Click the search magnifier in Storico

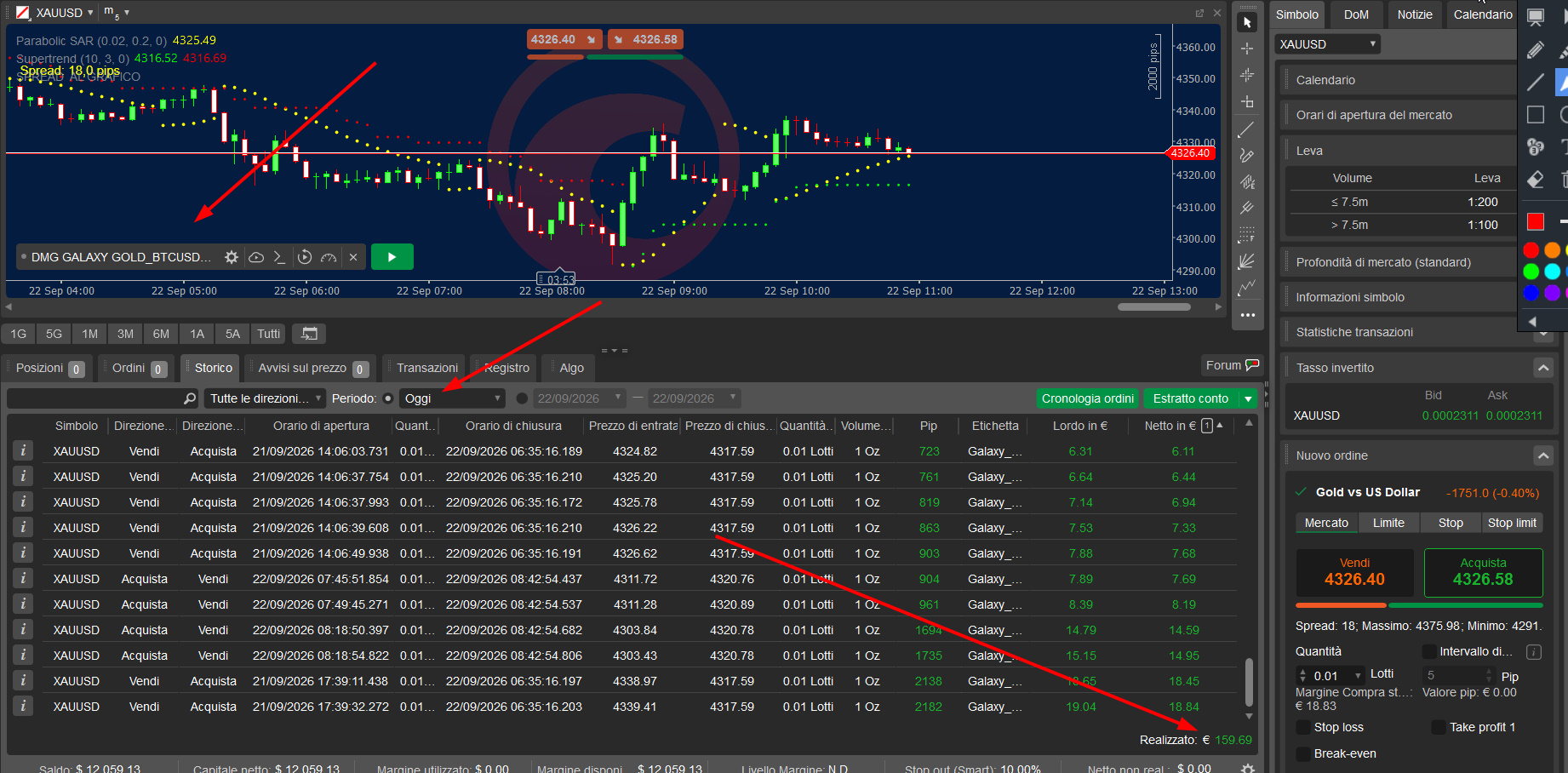(190, 398)
